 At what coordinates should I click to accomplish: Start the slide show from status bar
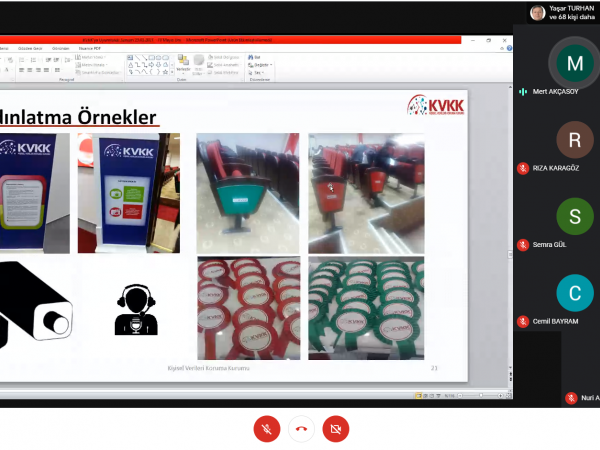point(439,396)
